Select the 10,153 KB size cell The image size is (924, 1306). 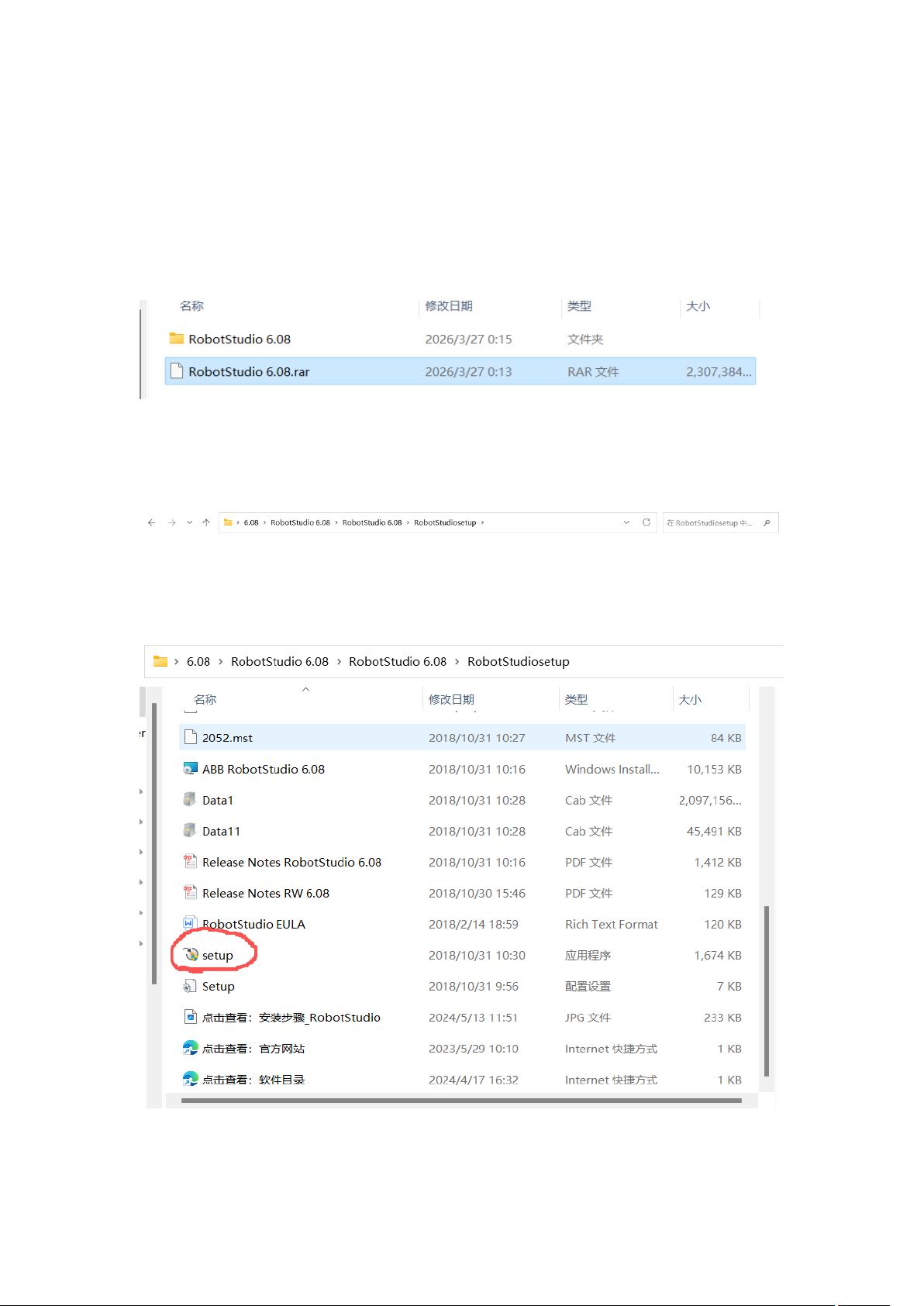(714, 769)
